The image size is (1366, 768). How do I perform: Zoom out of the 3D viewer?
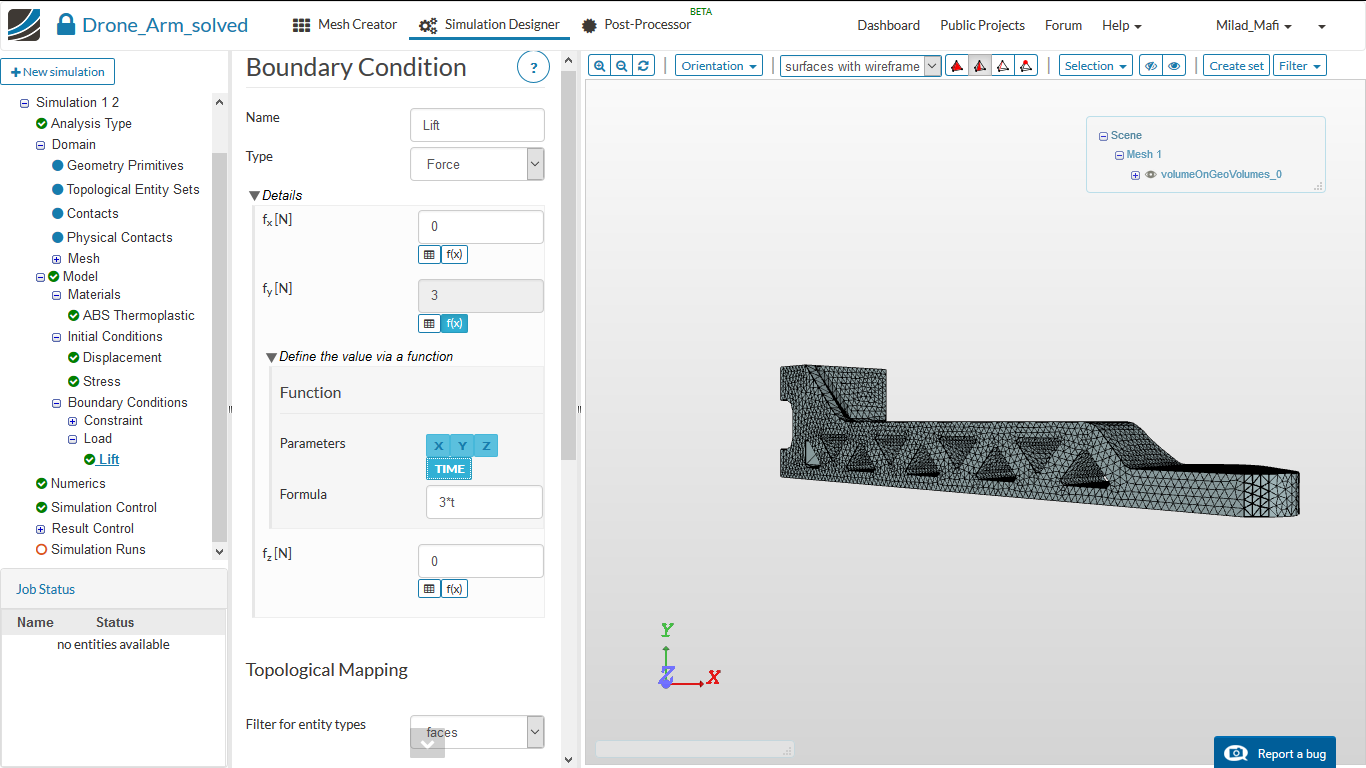622,66
